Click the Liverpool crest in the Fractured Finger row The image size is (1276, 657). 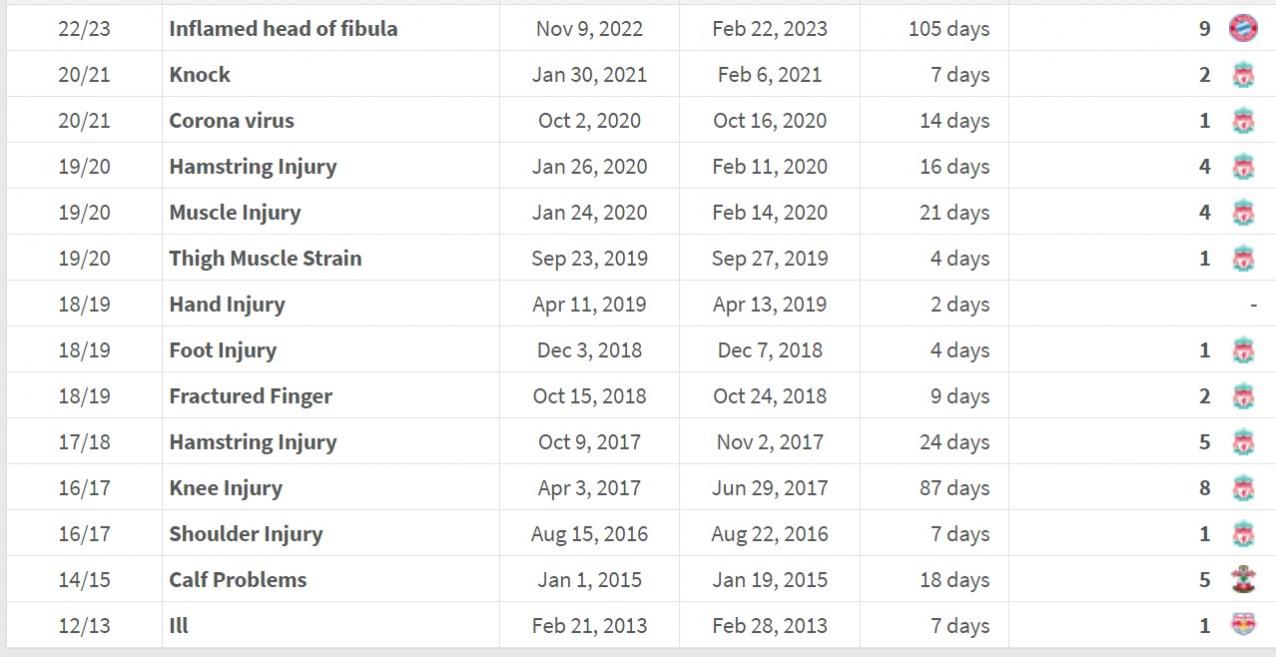click(1243, 396)
